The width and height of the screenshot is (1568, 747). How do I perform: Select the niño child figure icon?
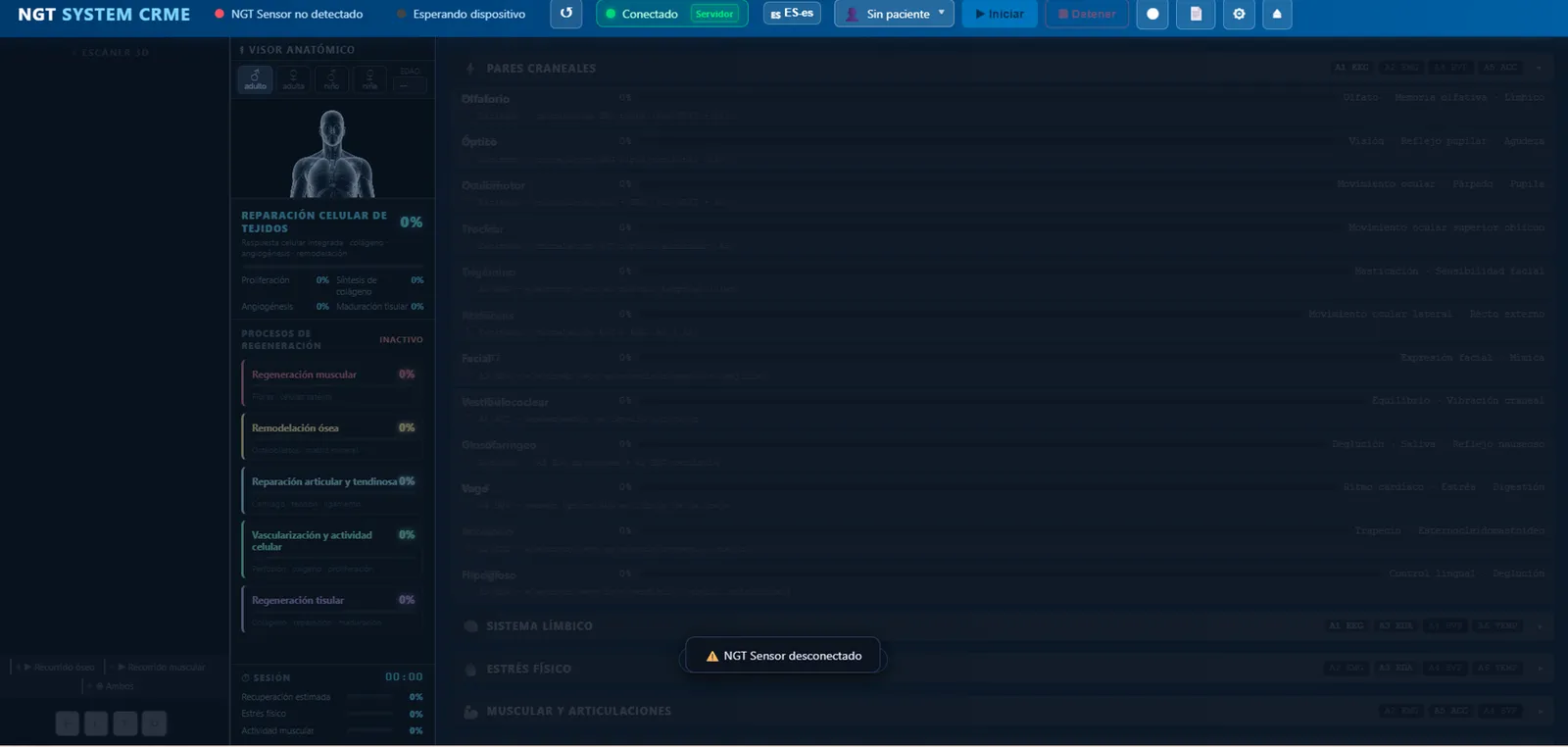[331, 79]
